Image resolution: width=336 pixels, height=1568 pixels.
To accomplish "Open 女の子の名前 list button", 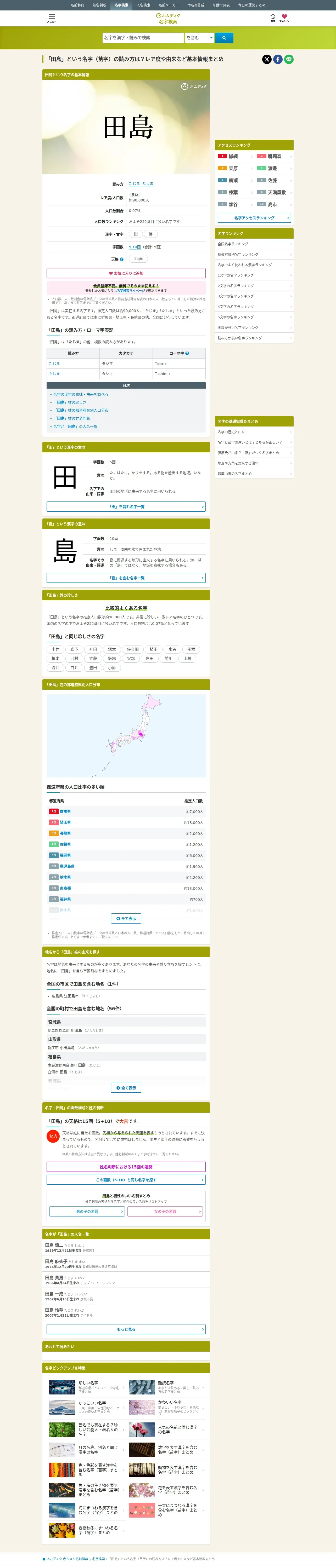I will 165,1211.
